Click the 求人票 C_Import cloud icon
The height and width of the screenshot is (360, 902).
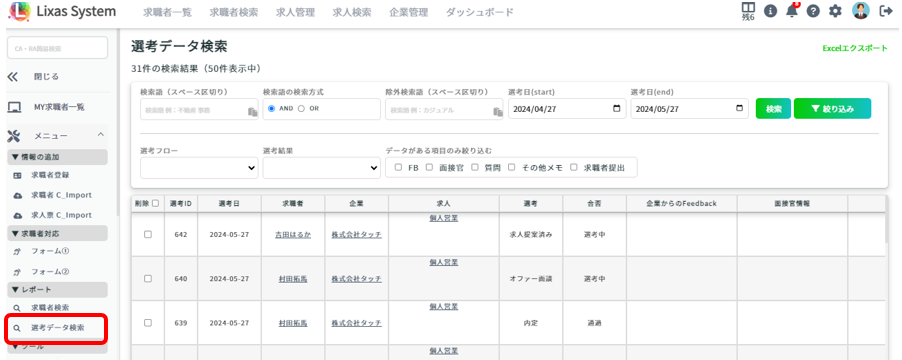click(17, 215)
